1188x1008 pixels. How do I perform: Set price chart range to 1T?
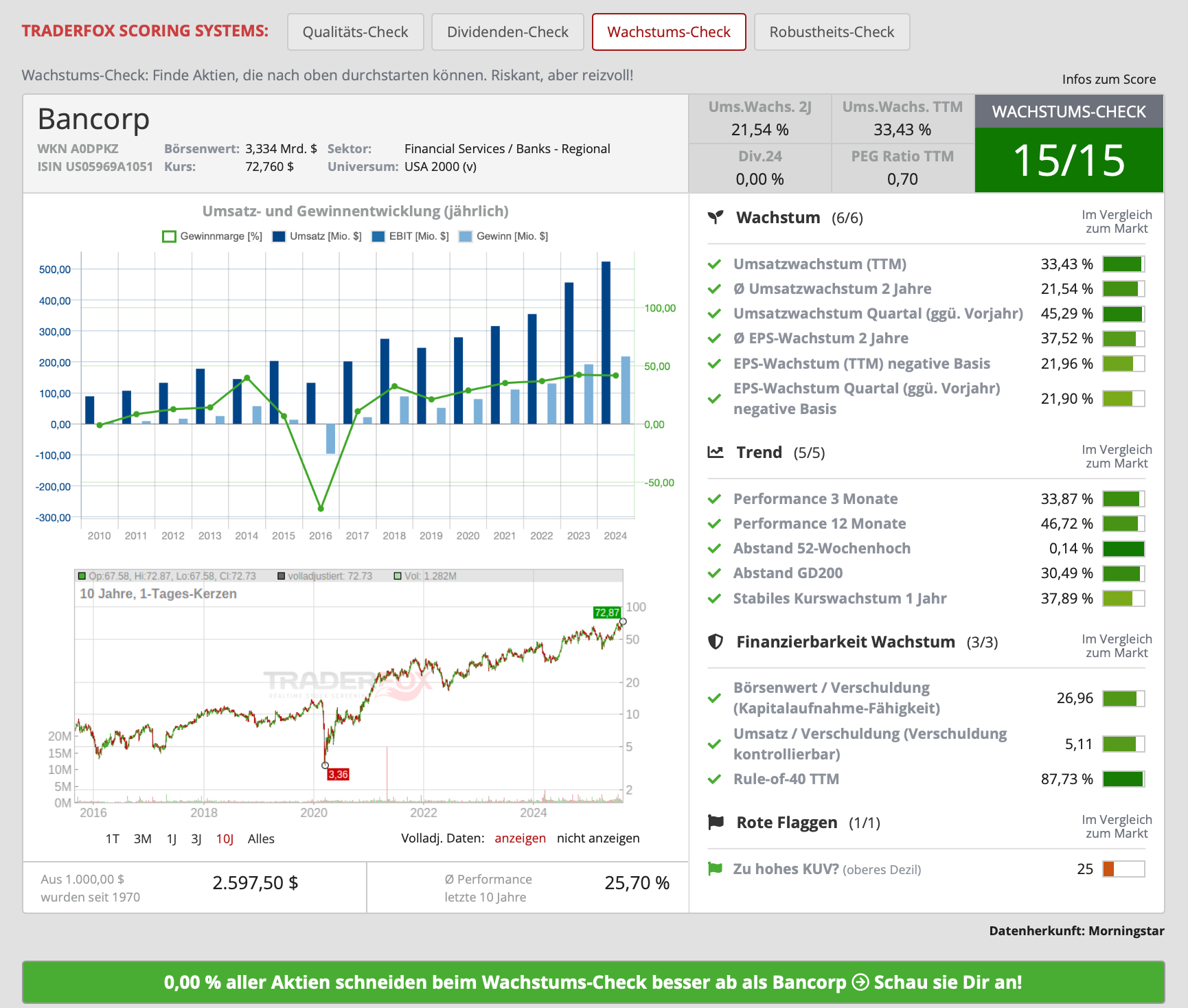pyautogui.click(x=113, y=838)
